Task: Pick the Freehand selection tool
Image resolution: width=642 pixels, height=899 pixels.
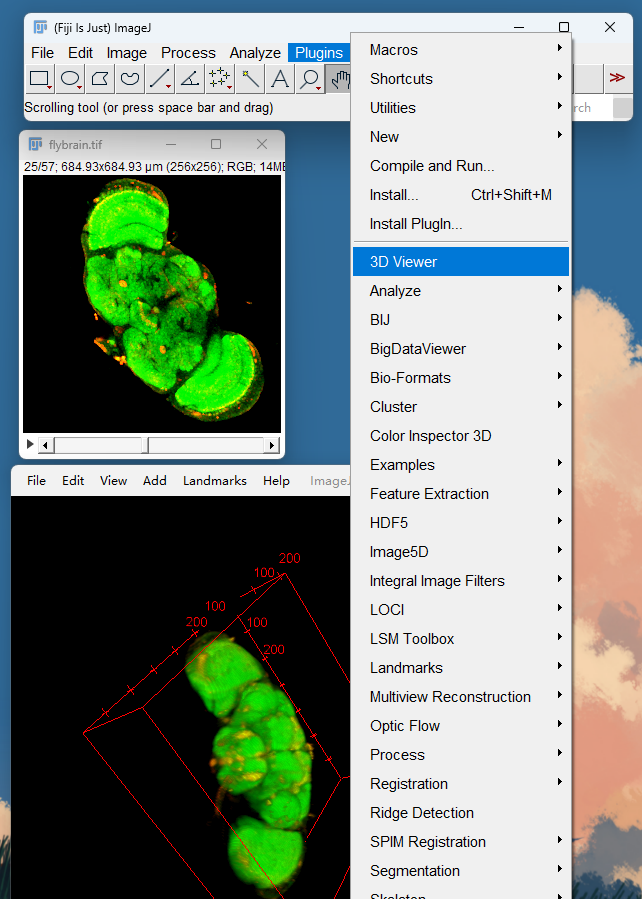Action: 130,79
